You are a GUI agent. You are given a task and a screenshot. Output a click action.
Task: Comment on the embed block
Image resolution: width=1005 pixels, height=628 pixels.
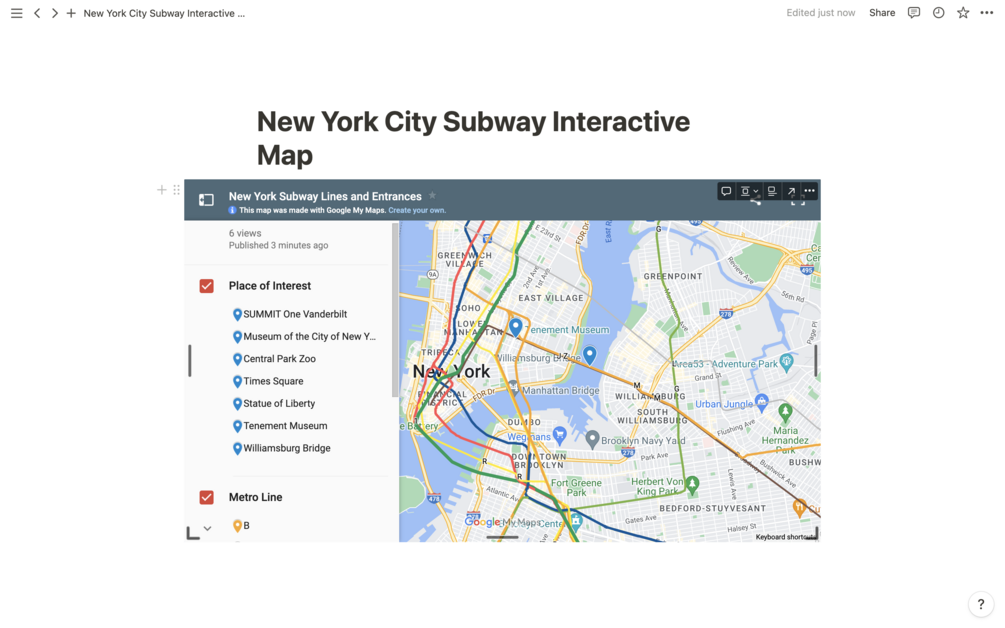coord(726,191)
